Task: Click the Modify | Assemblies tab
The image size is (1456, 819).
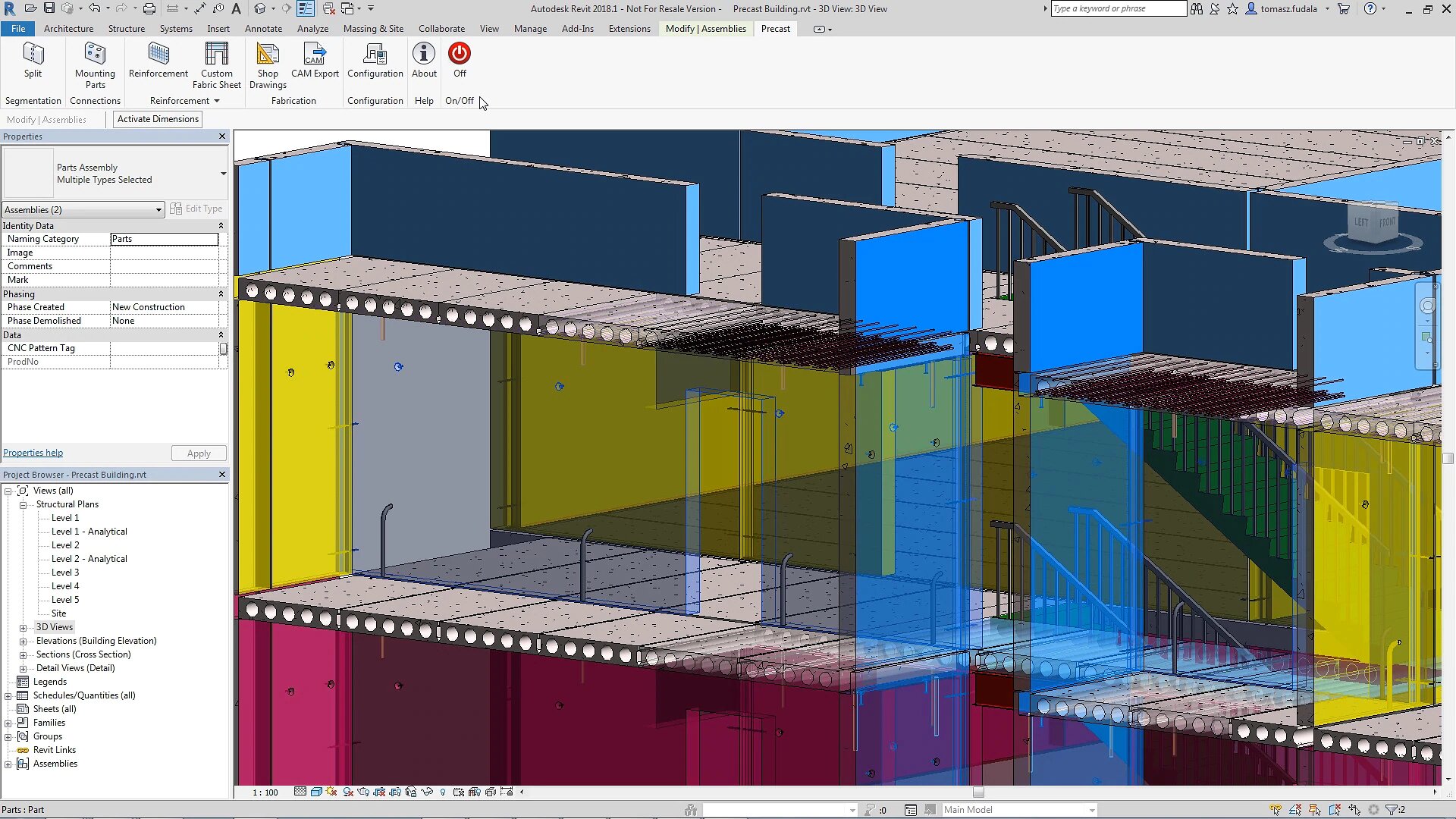Action: click(705, 28)
